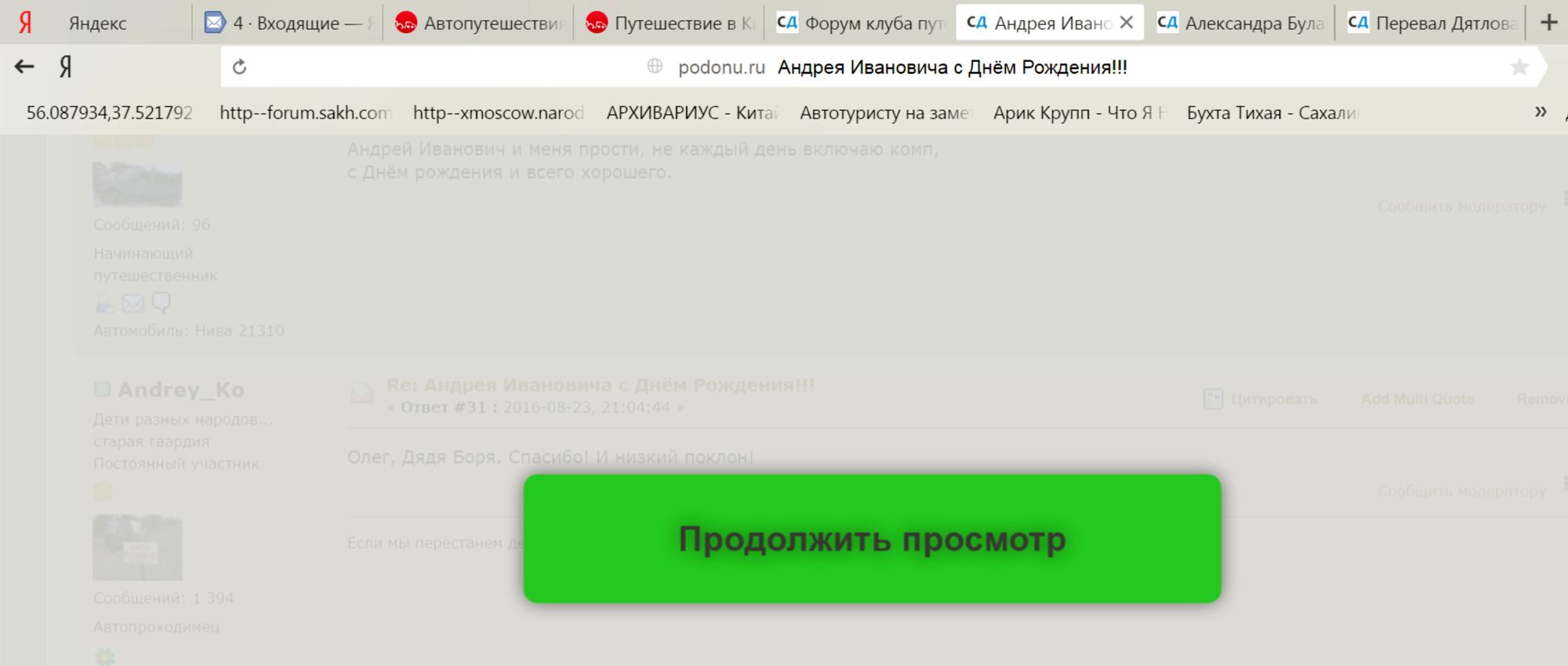The image size is (1568, 666).
Task: Click text Автомобиль: Нива 21310
Action: point(188,330)
